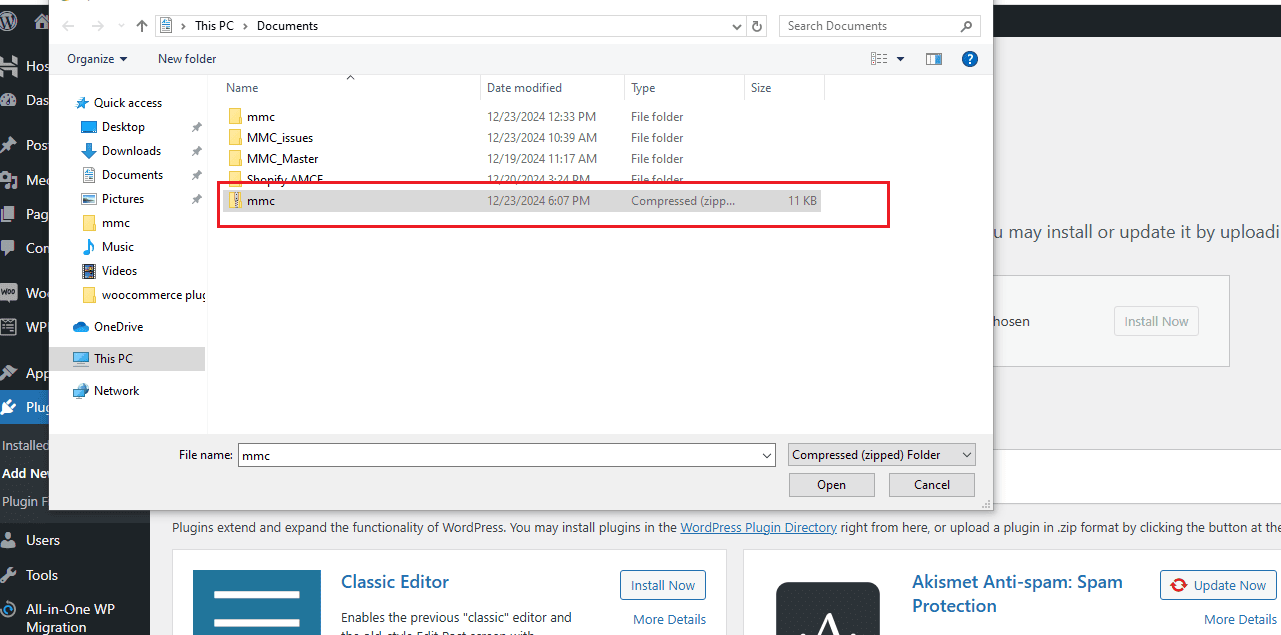Viewport: 1281px width, 635px height.
Task: Click inside the File name field
Action: pyautogui.click(x=498, y=455)
